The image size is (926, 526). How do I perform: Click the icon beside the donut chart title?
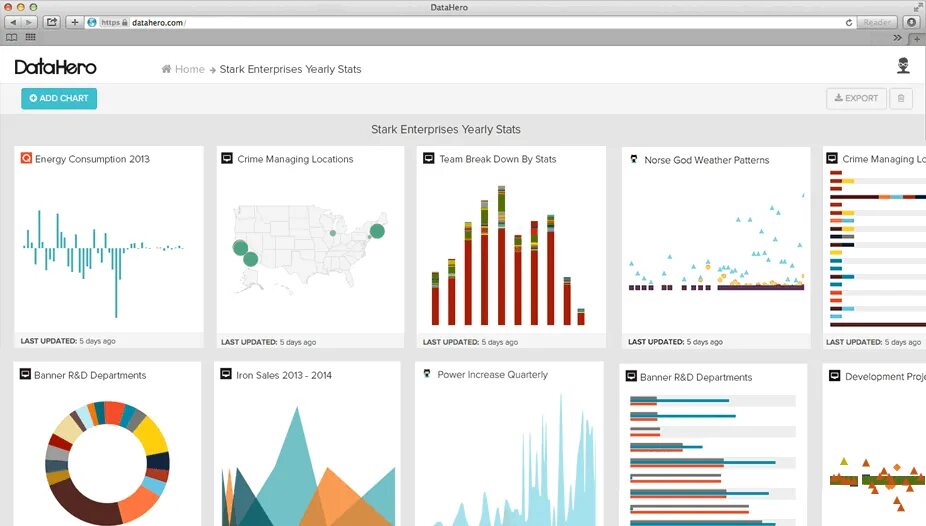pyautogui.click(x=25, y=374)
